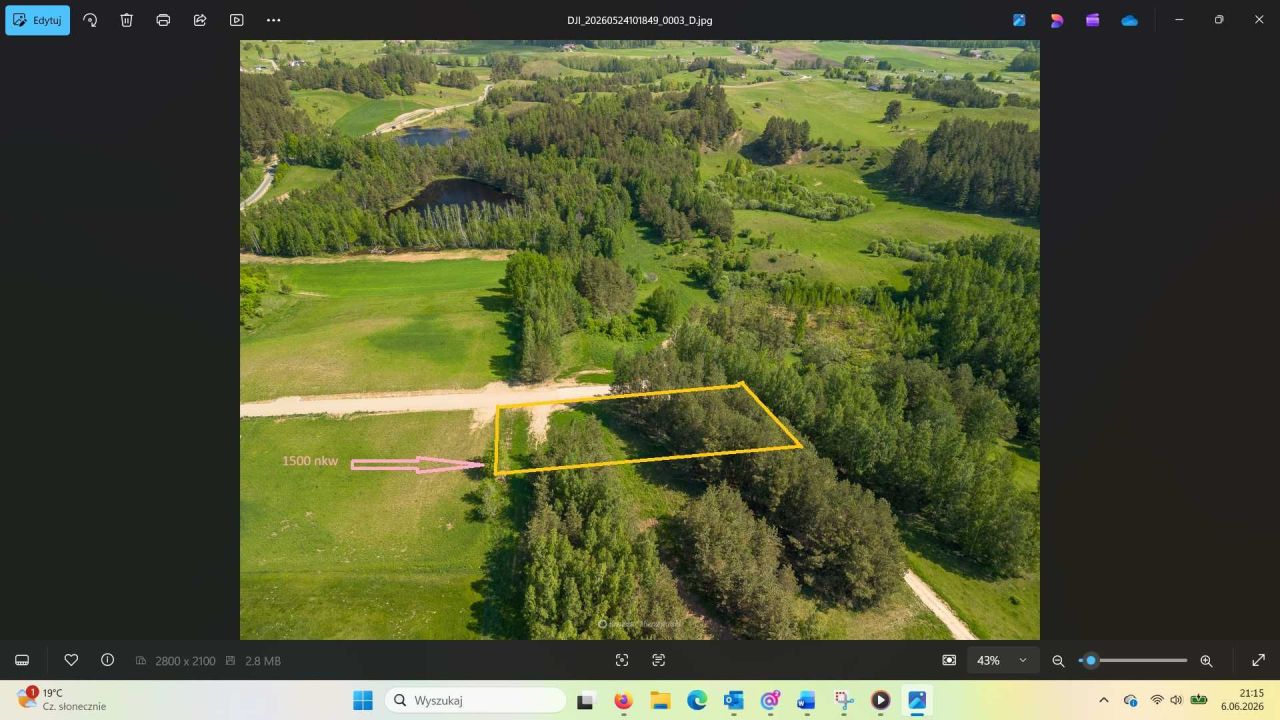This screenshot has height=720, width=1280.
Task: Print the photo via the printer icon
Action: 163,20
